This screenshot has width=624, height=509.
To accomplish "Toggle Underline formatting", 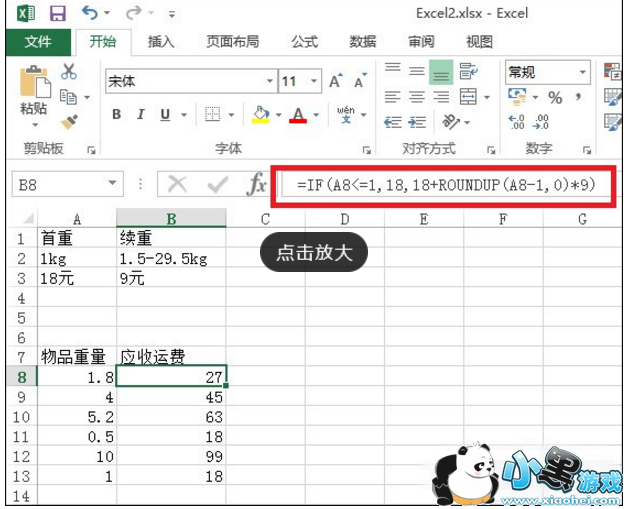I will (165, 115).
